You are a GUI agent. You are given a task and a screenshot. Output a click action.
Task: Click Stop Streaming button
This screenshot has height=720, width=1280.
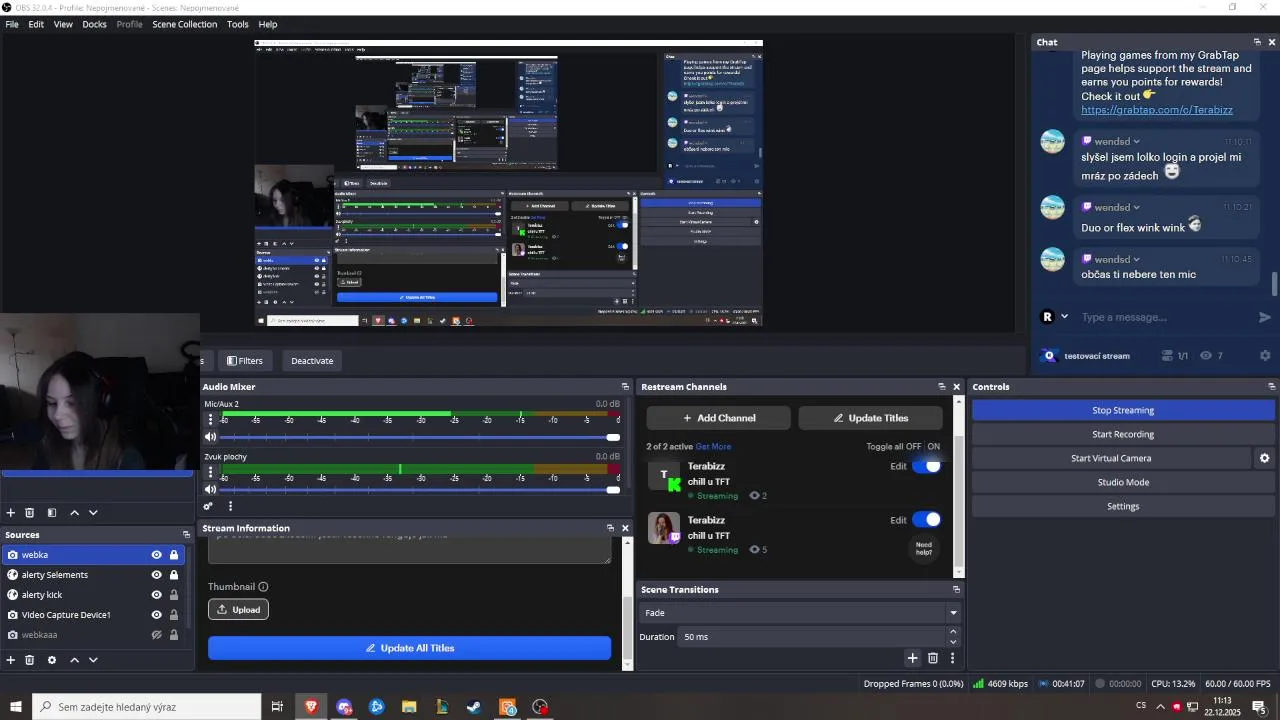tap(1123, 410)
